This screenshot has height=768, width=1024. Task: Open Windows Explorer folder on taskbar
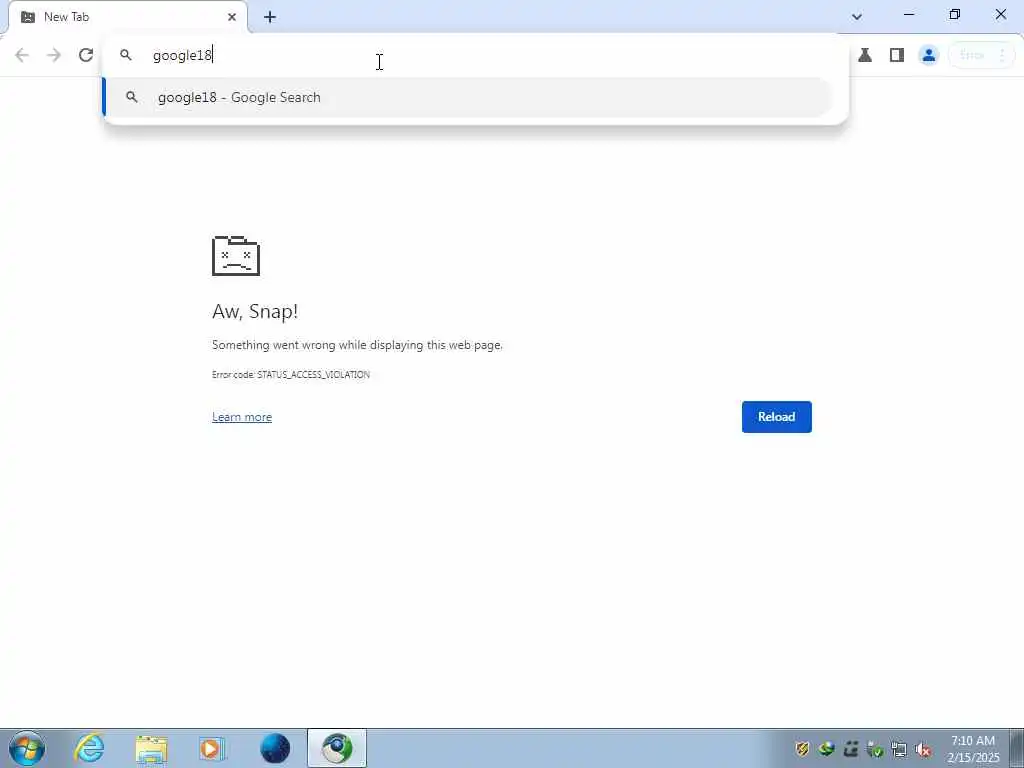(x=152, y=748)
